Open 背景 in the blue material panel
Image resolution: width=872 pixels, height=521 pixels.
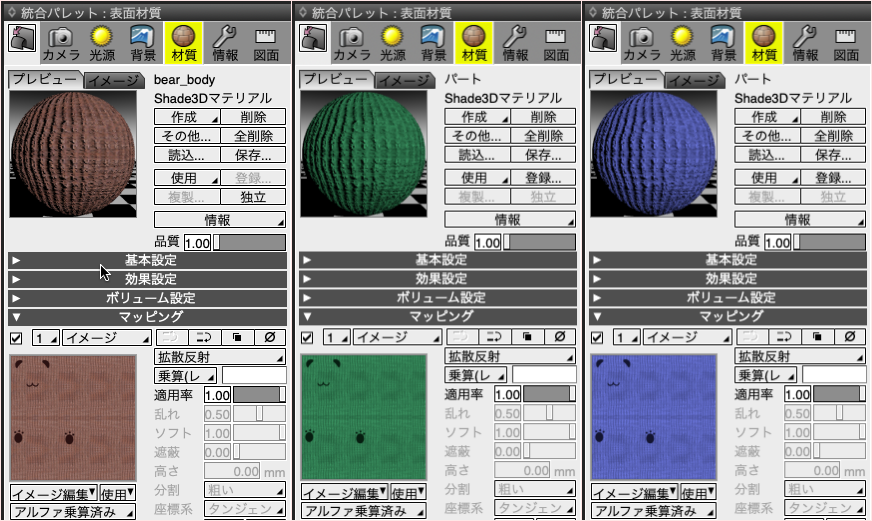pos(724,43)
